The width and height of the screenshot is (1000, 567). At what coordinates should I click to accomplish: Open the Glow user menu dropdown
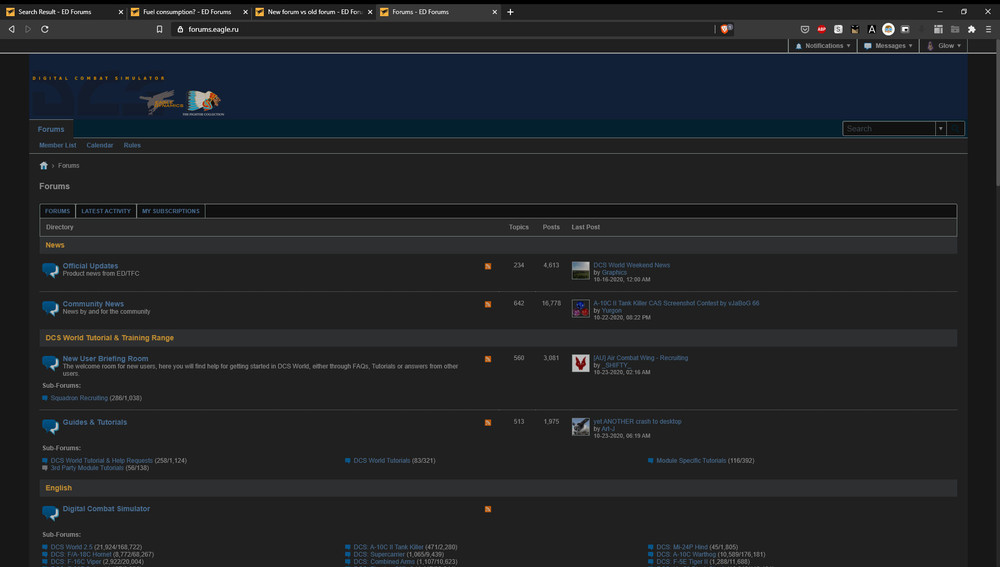[943, 46]
